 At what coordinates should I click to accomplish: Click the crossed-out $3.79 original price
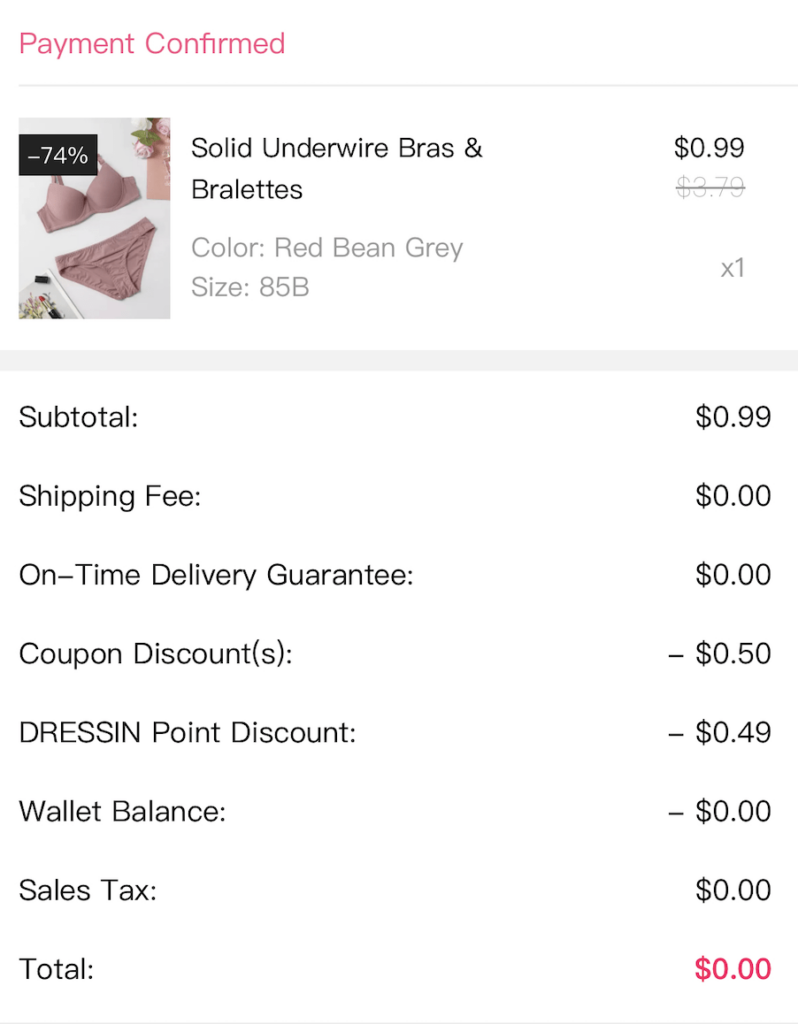[709, 187]
